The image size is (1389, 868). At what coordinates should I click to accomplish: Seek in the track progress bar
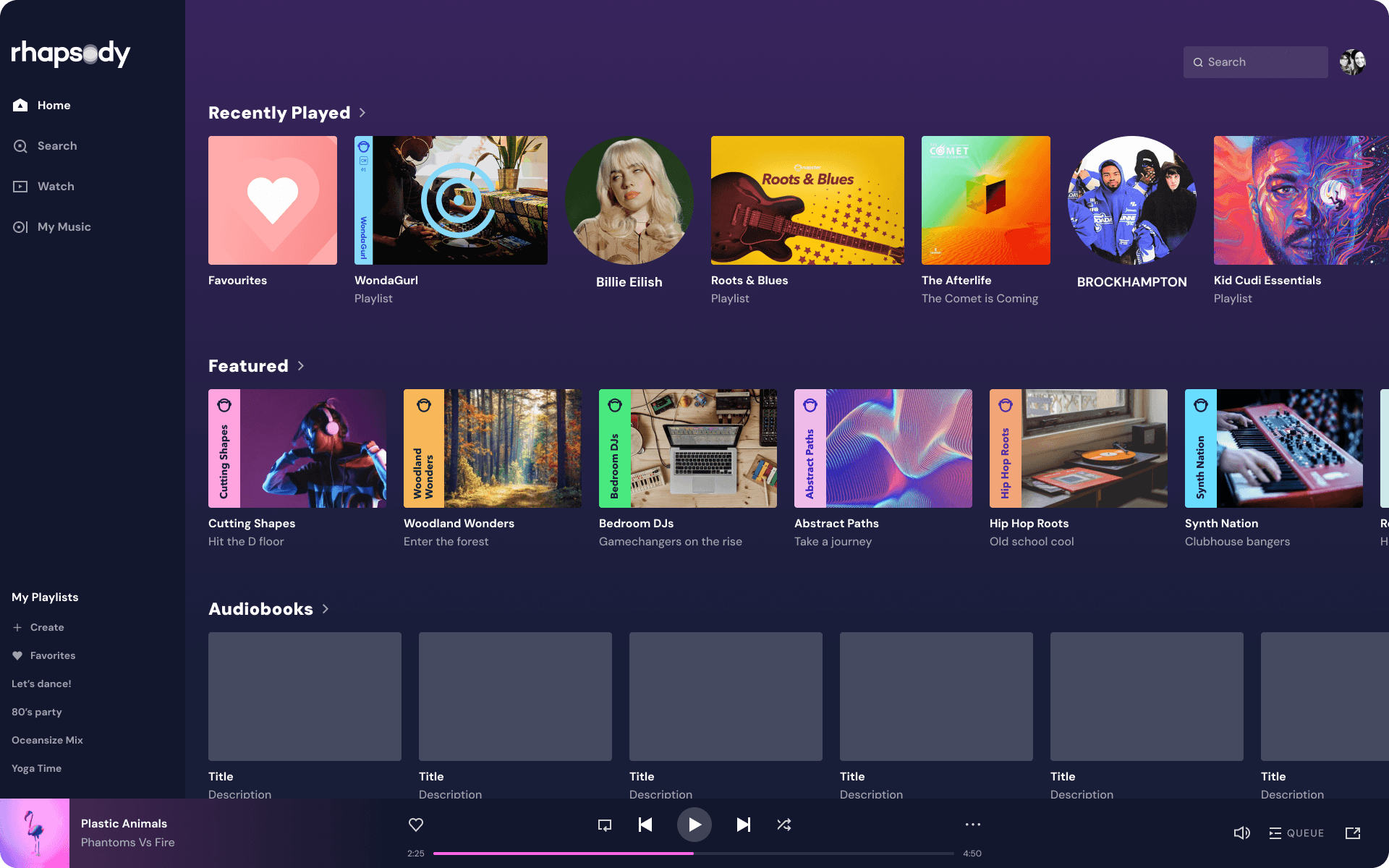pyautogui.click(x=693, y=854)
